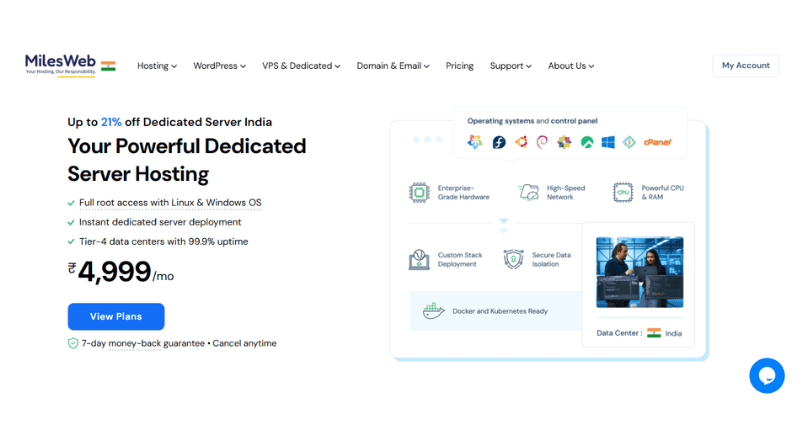Screen dimensions: 800x445
Task: Click the CentOS icon
Action: pos(564,142)
